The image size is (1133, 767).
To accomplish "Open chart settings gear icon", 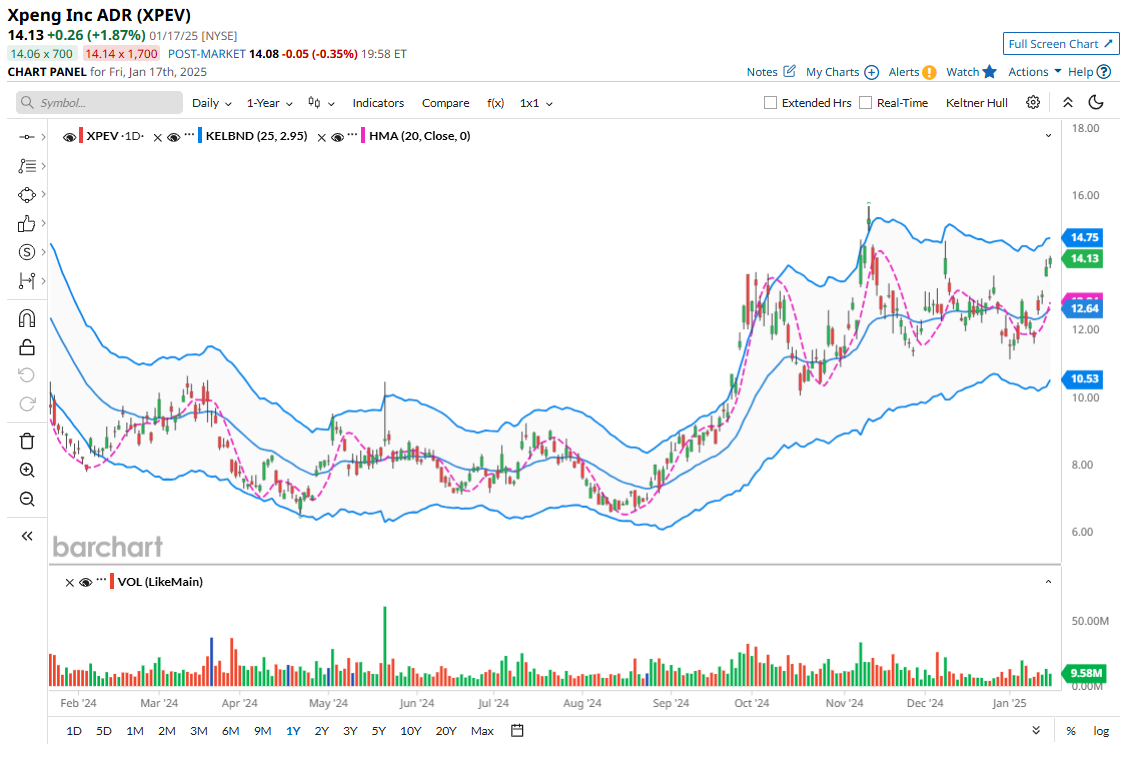I will pyautogui.click(x=1033, y=103).
